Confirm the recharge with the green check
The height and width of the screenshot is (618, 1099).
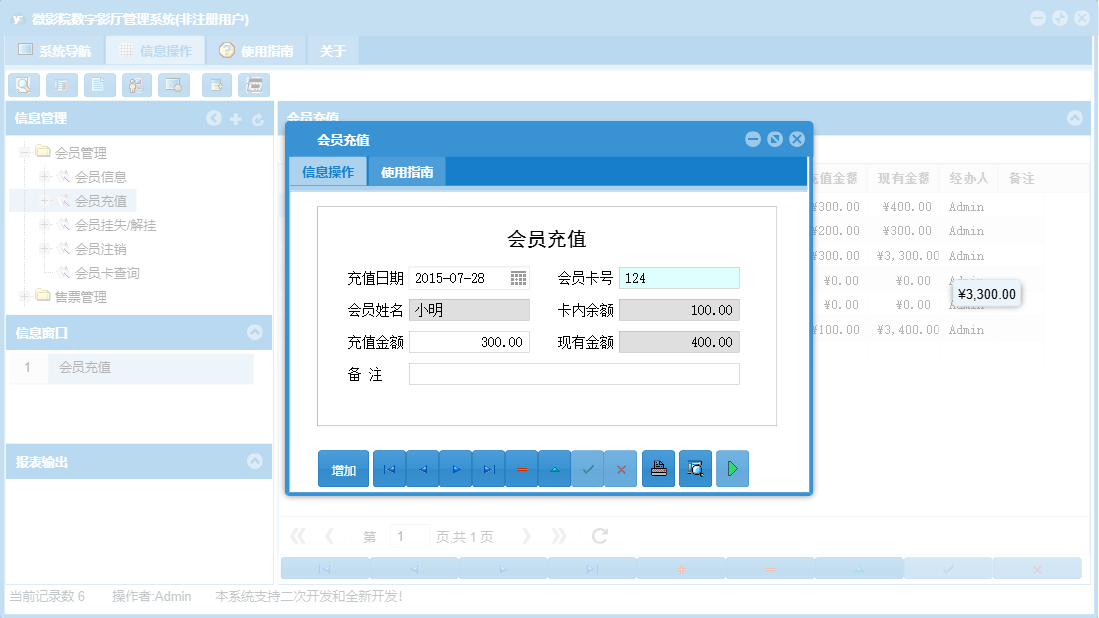click(x=588, y=468)
